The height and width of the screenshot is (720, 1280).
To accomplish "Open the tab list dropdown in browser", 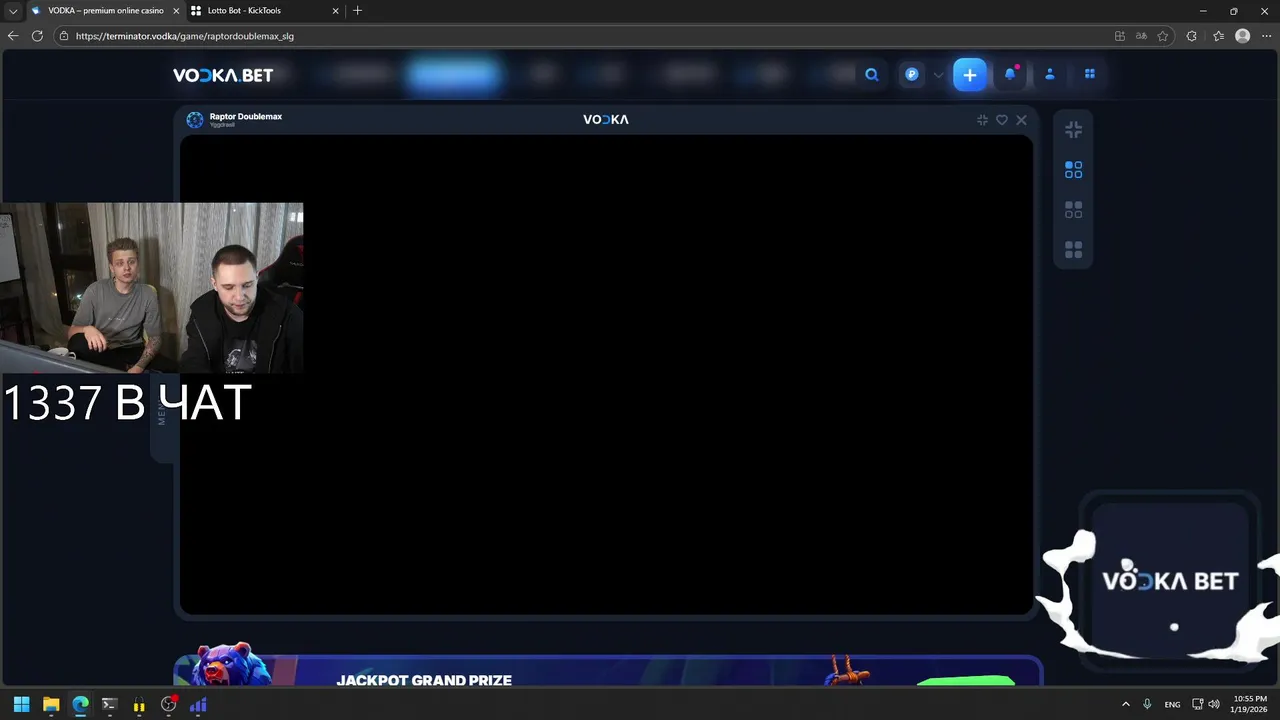I will point(13,11).
